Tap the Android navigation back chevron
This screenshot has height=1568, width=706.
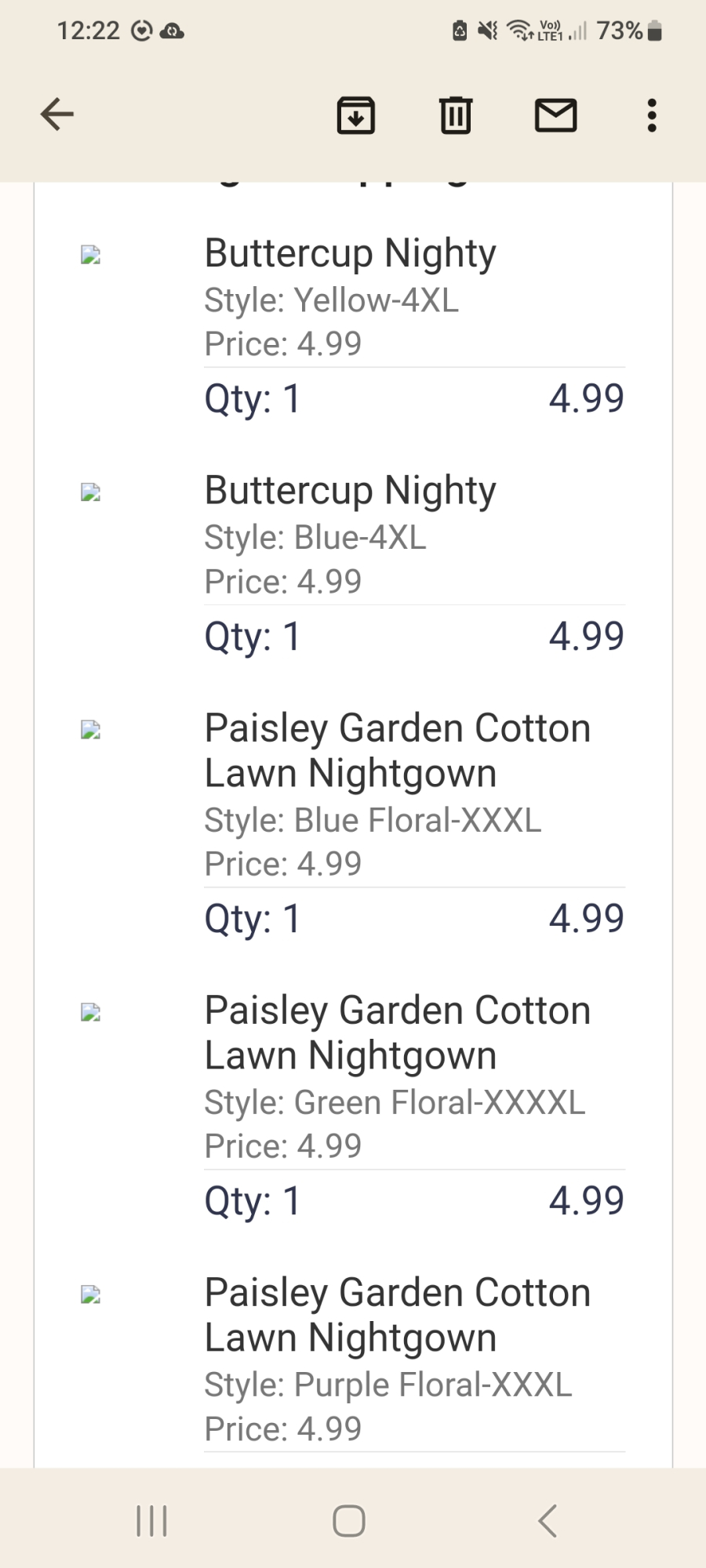[x=548, y=1521]
